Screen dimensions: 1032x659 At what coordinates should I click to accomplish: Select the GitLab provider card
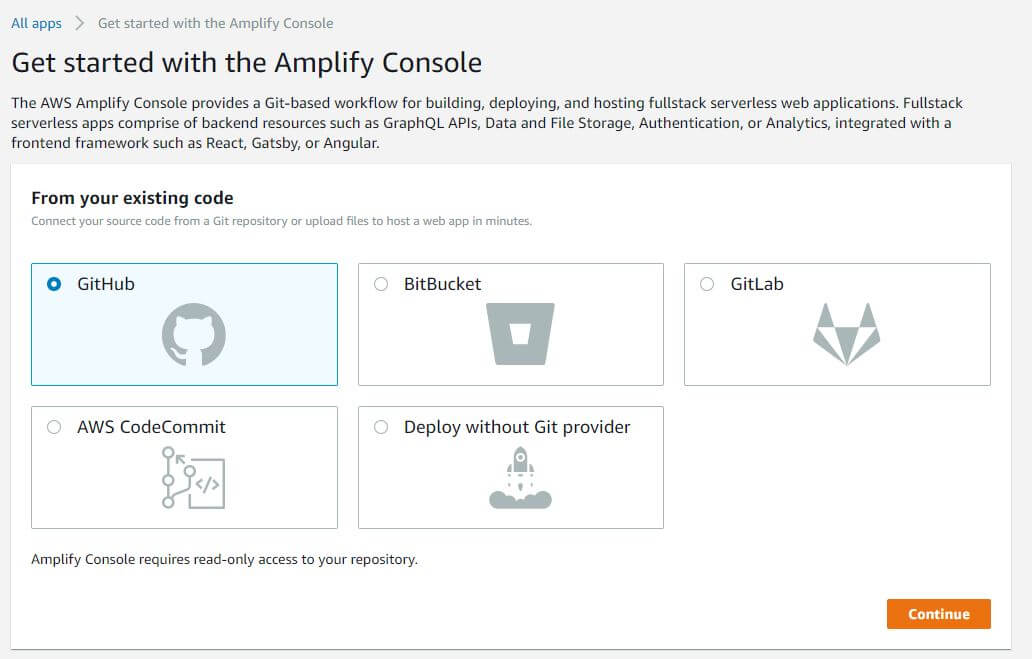click(x=836, y=323)
